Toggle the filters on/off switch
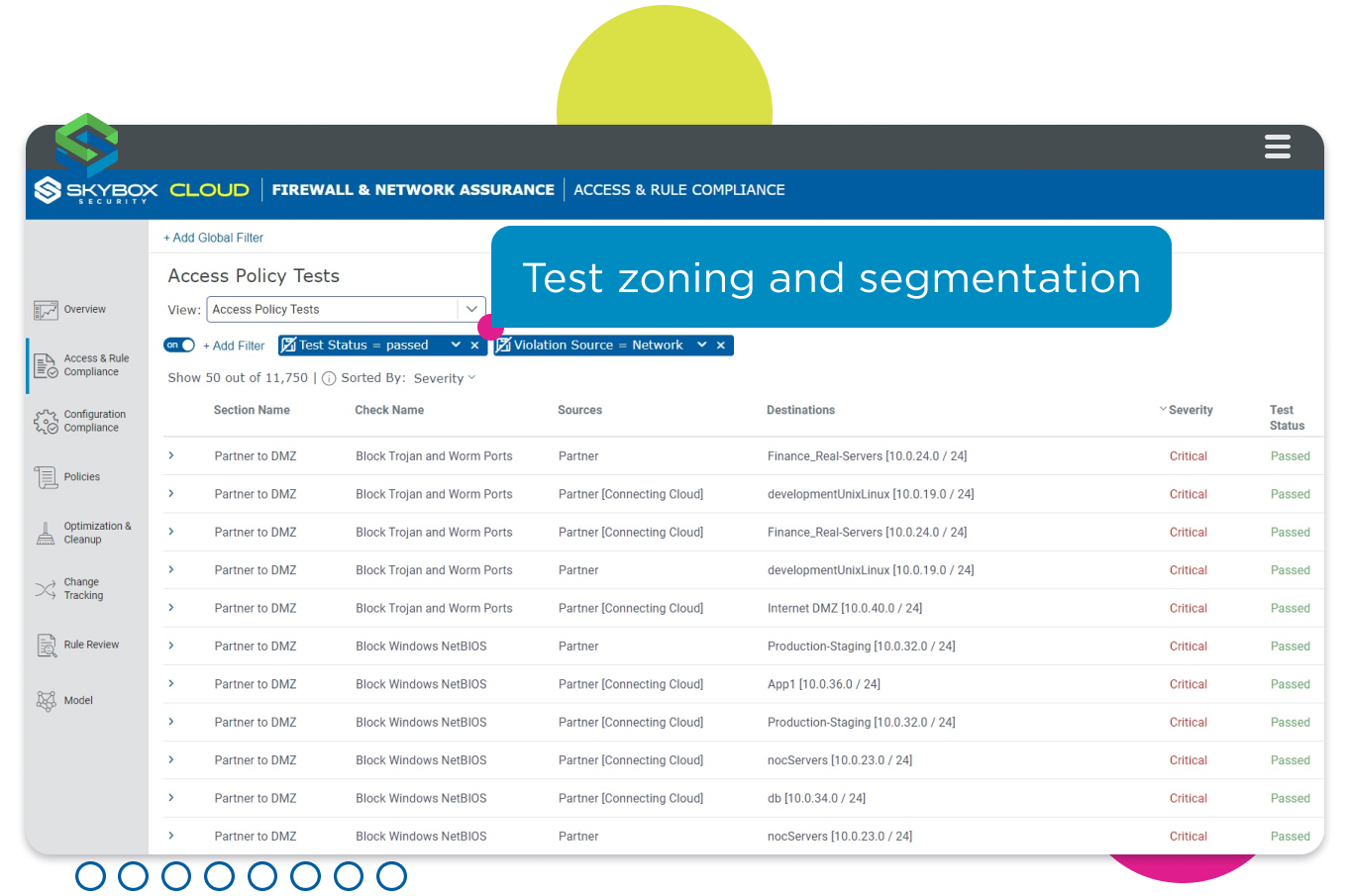The width and height of the screenshot is (1350, 896). point(179,346)
